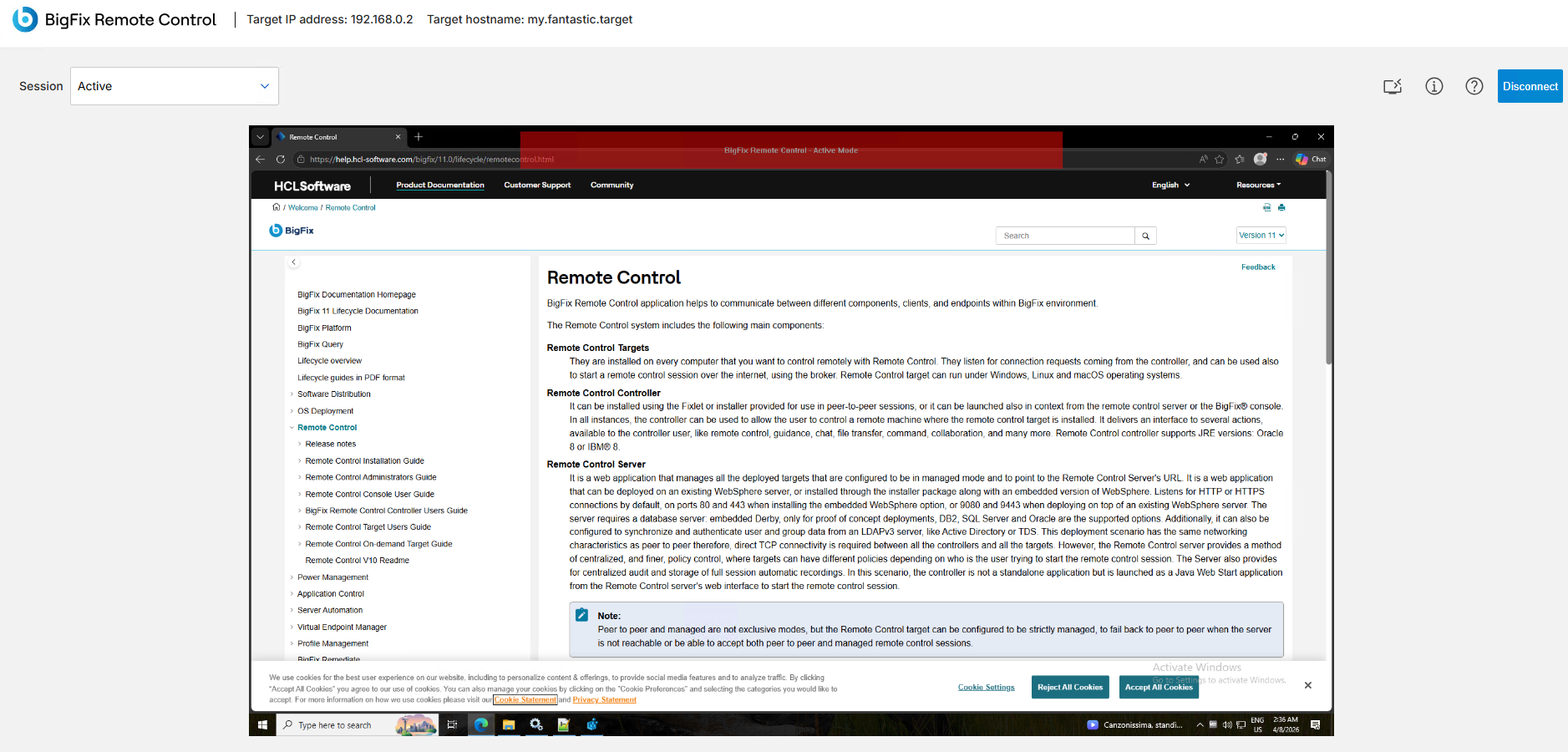
Task: Open the Privacy Statement link
Action: pos(604,700)
